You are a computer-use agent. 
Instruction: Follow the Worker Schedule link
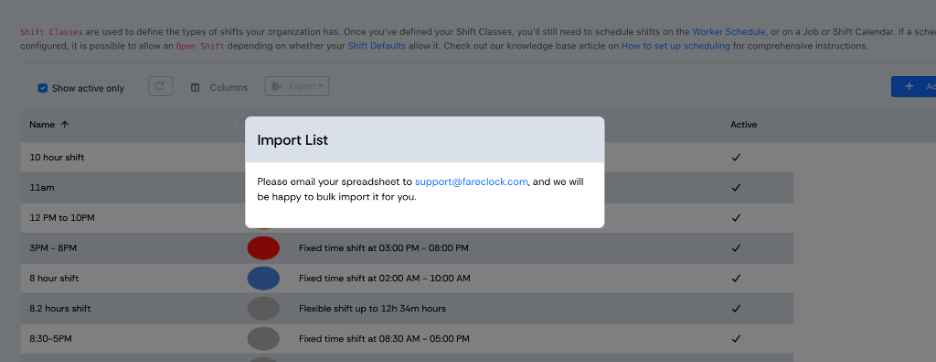pyautogui.click(x=728, y=32)
